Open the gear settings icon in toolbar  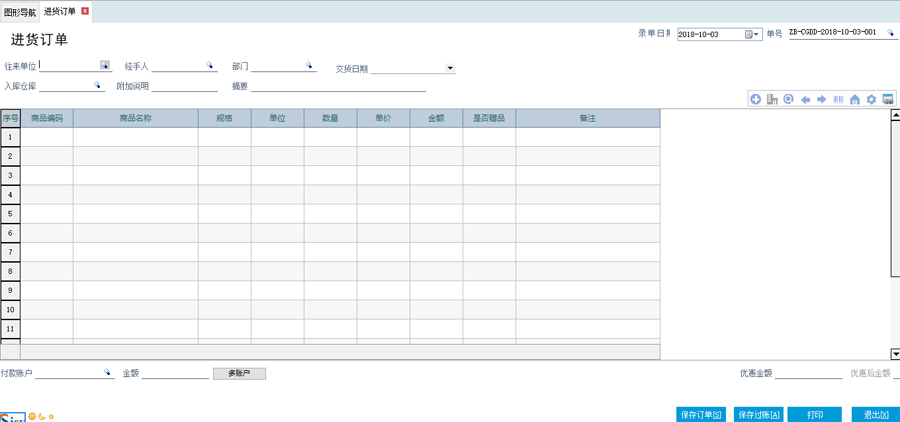click(x=871, y=99)
